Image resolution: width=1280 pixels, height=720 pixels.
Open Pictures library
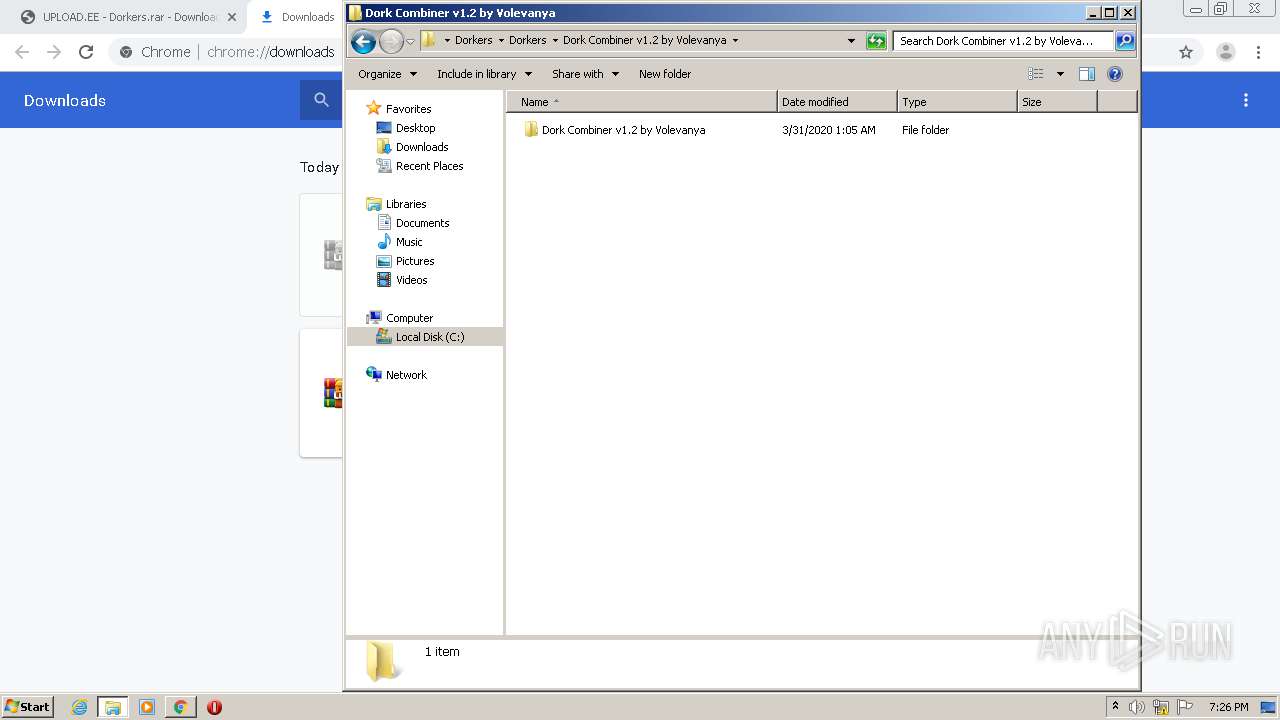pyautogui.click(x=405, y=261)
